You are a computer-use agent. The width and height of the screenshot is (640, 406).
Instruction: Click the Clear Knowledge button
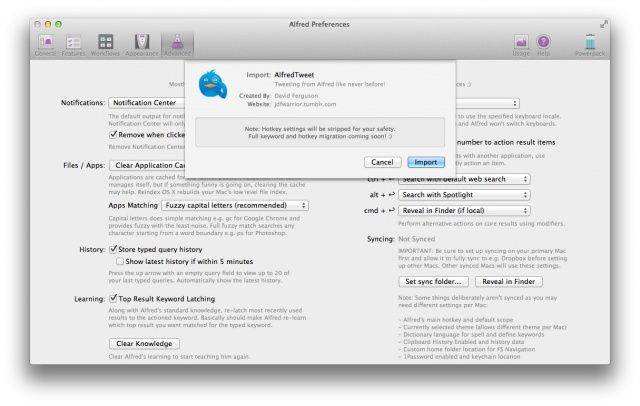pos(144,344)
